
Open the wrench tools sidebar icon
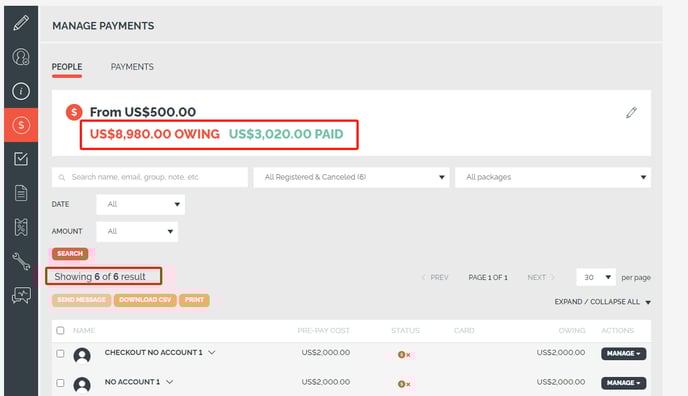21,261
